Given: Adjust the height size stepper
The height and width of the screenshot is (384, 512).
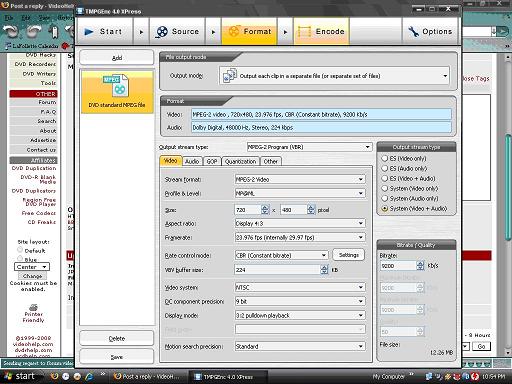Looking at the screenshot, I should pos(311,210).
